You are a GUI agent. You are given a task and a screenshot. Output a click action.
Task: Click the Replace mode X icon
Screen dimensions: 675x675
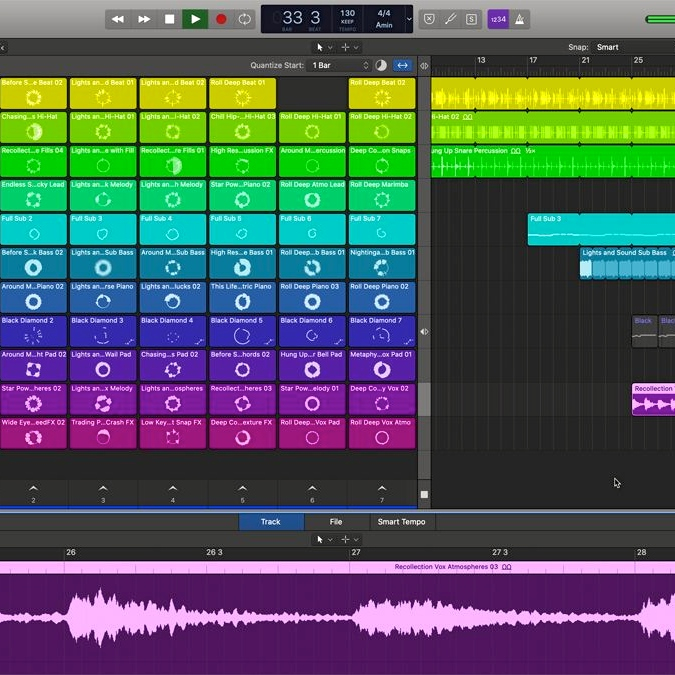pyautogui.click(x=429, y=19)
